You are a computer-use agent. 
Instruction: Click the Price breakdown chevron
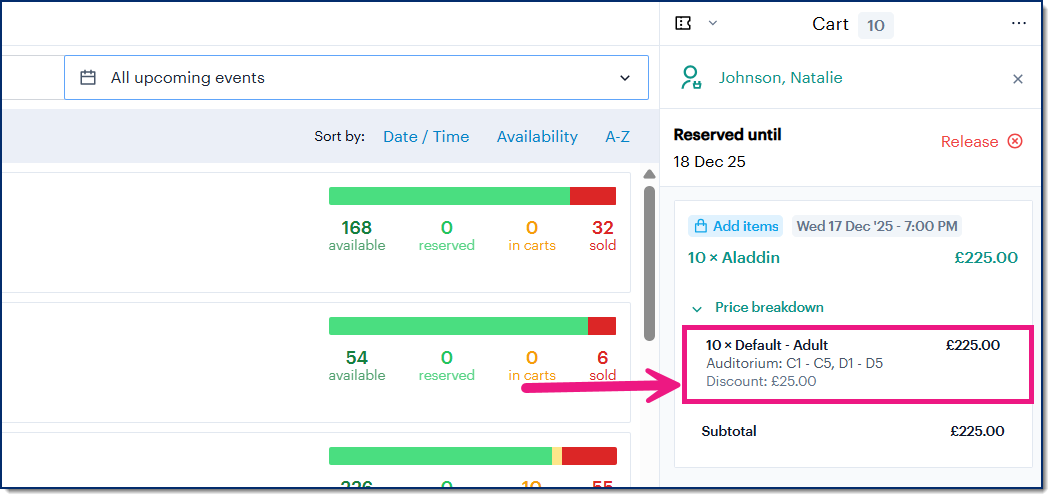click(x=697, y=309)
